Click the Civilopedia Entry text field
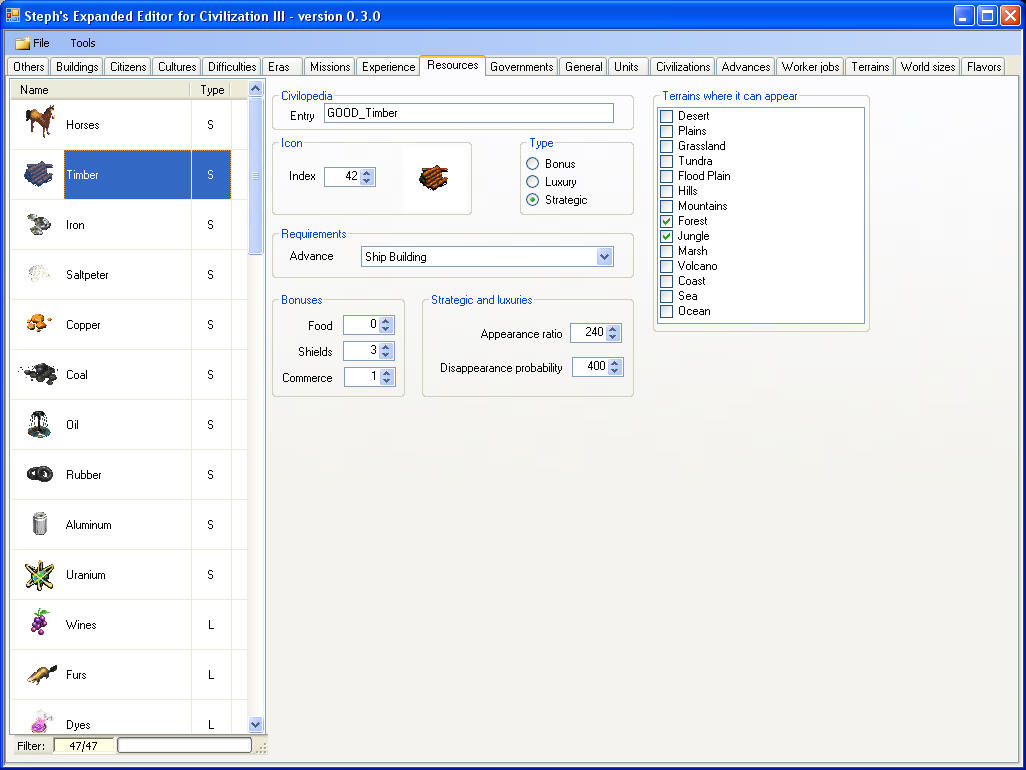This screenshot has height=770, width=1026. coord(469,113)
